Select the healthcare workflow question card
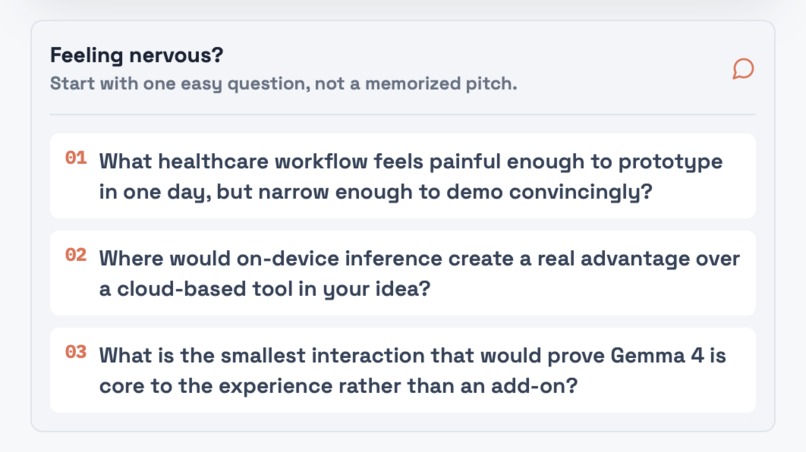 point(402,176)
